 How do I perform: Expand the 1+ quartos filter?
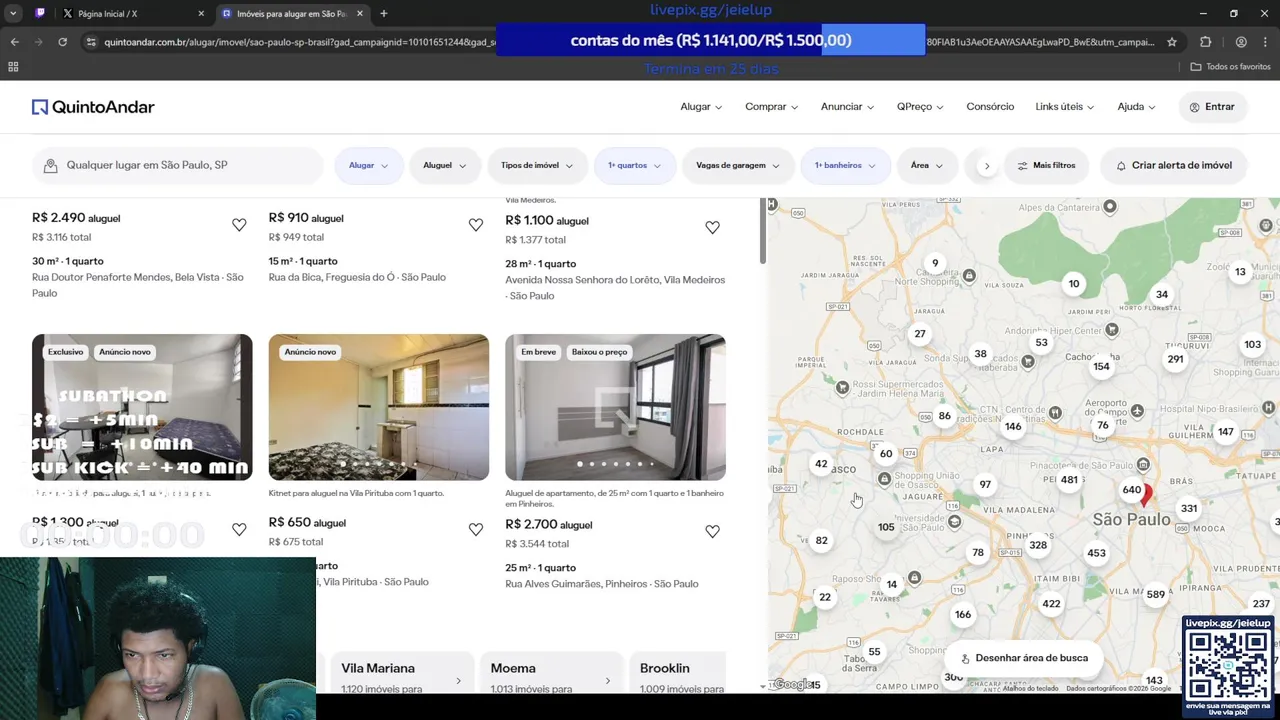pyautogui.click(x=634, y=165)
